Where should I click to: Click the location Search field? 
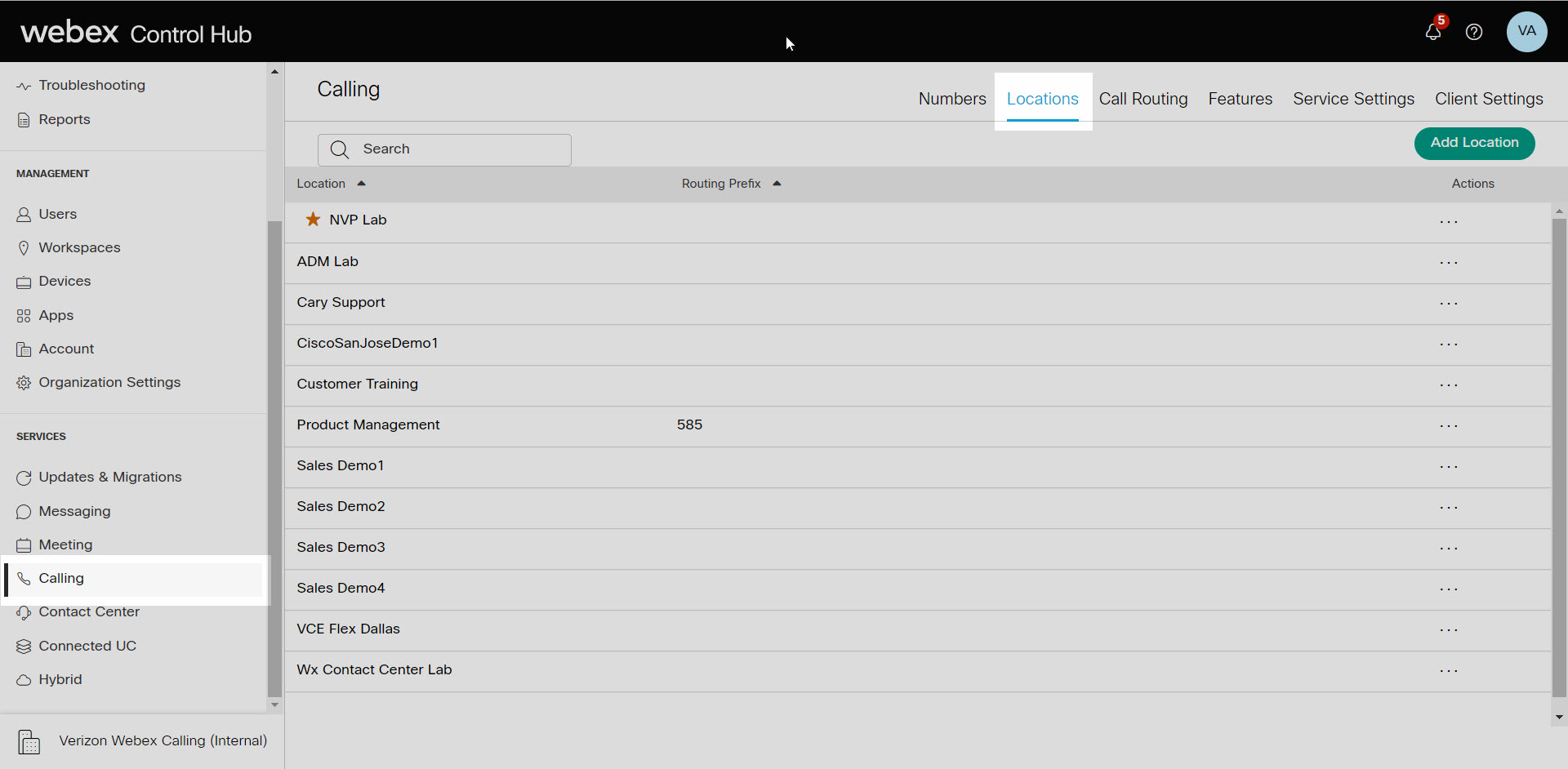[x=457, y=149]
